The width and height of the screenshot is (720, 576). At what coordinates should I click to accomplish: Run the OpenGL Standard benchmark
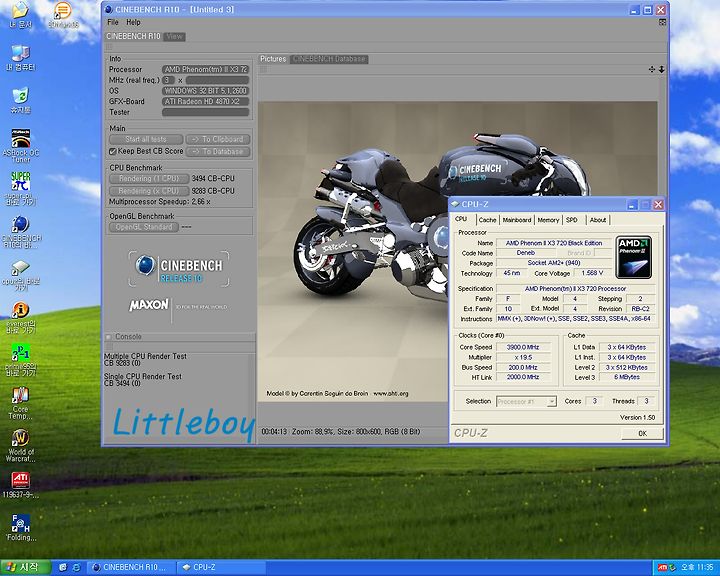(144, 227)
